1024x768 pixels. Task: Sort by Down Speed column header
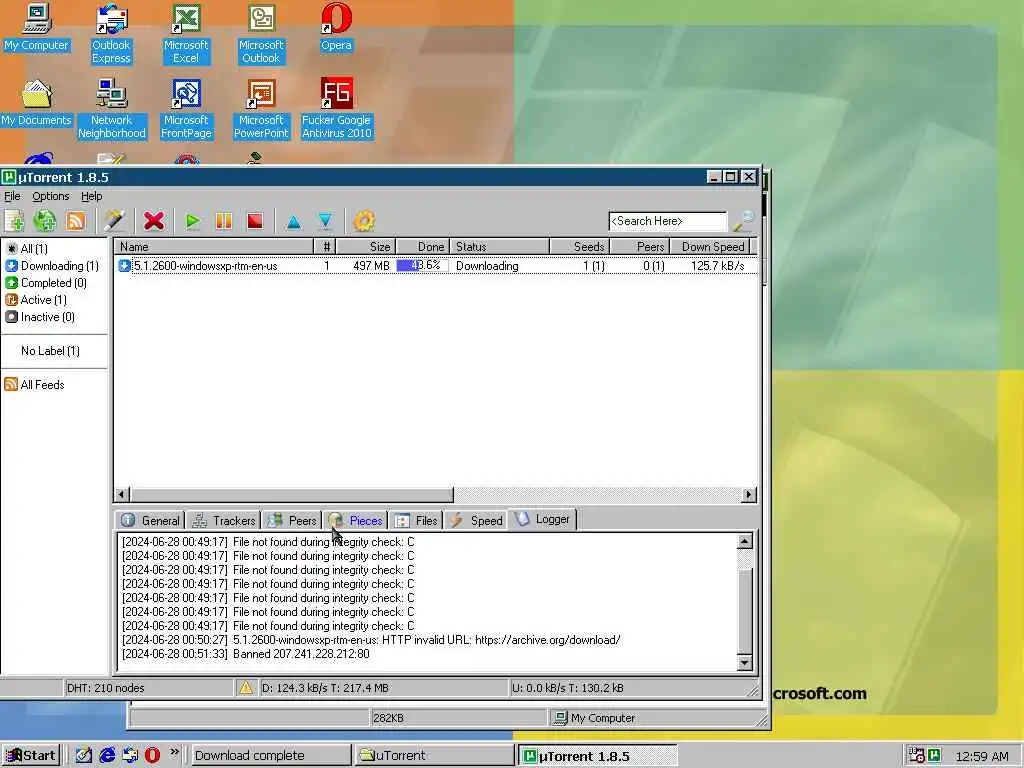tap(712, 247)
